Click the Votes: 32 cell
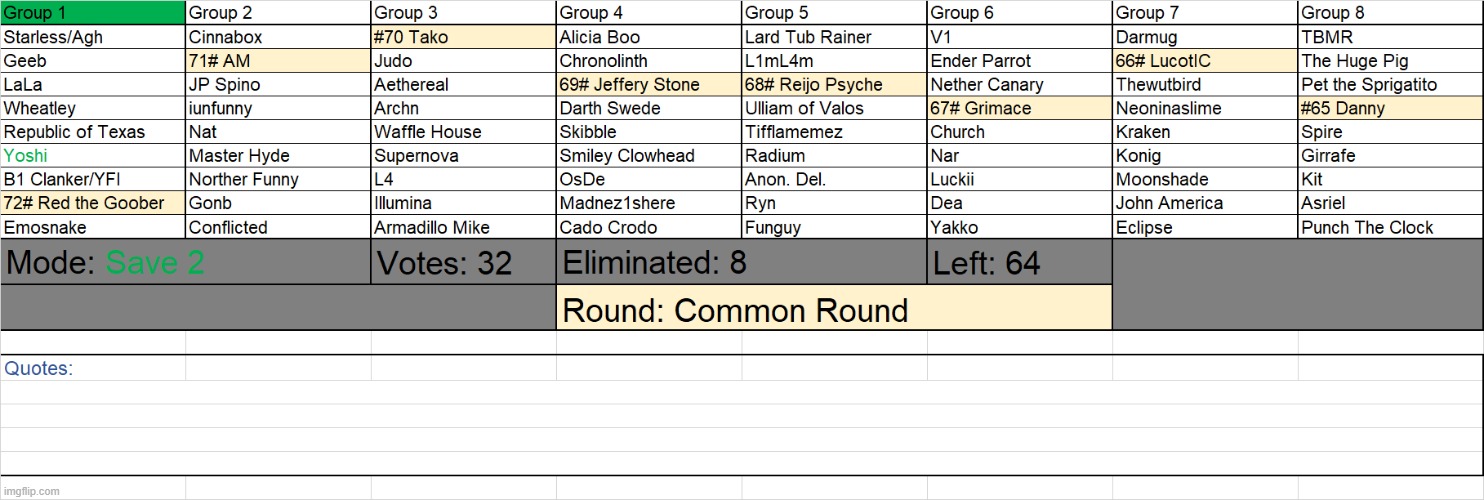Viewport: 1484px width, 500px height. point(464,262)
